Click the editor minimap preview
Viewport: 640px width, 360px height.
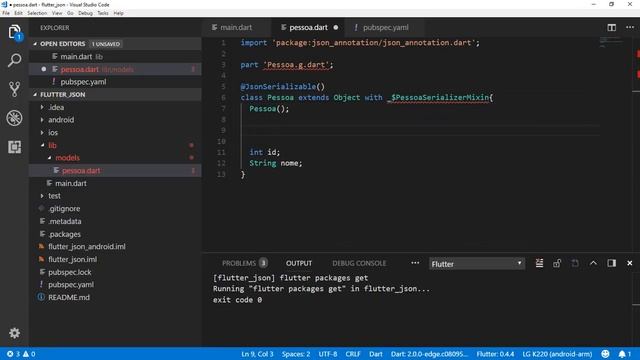(x=611, y=42)
